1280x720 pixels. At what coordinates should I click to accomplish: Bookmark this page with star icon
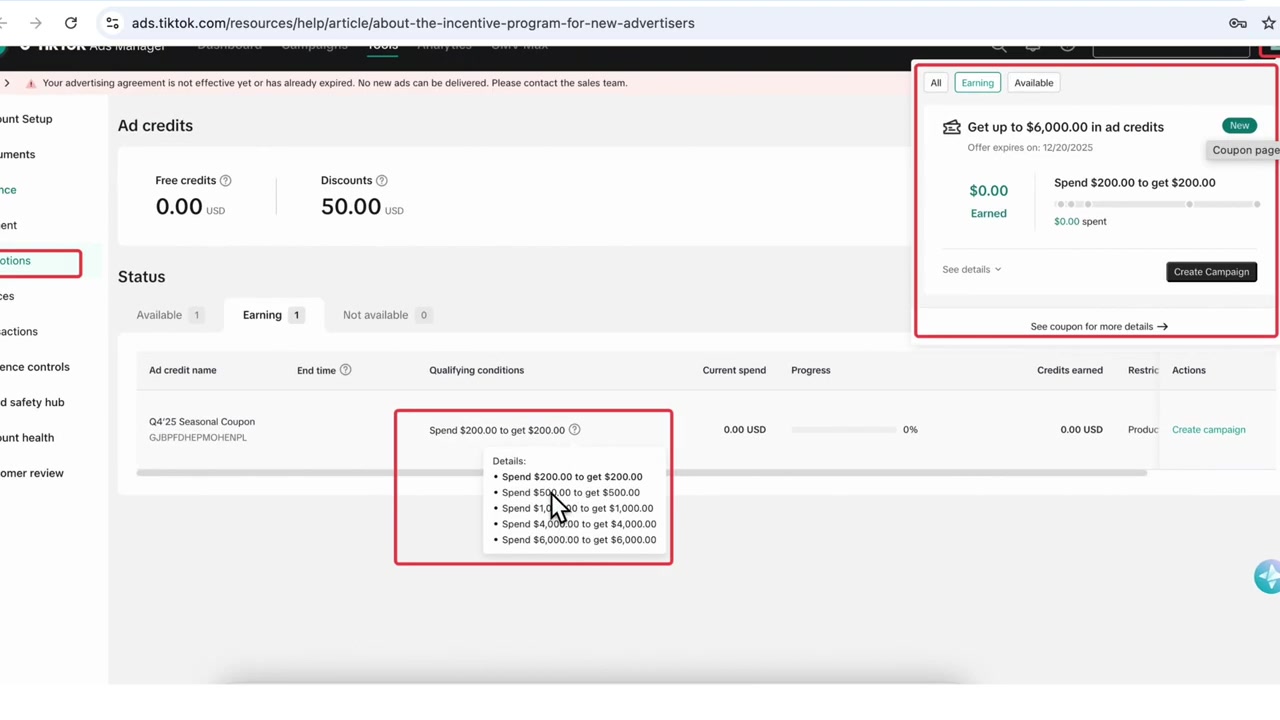[1269, 23]
